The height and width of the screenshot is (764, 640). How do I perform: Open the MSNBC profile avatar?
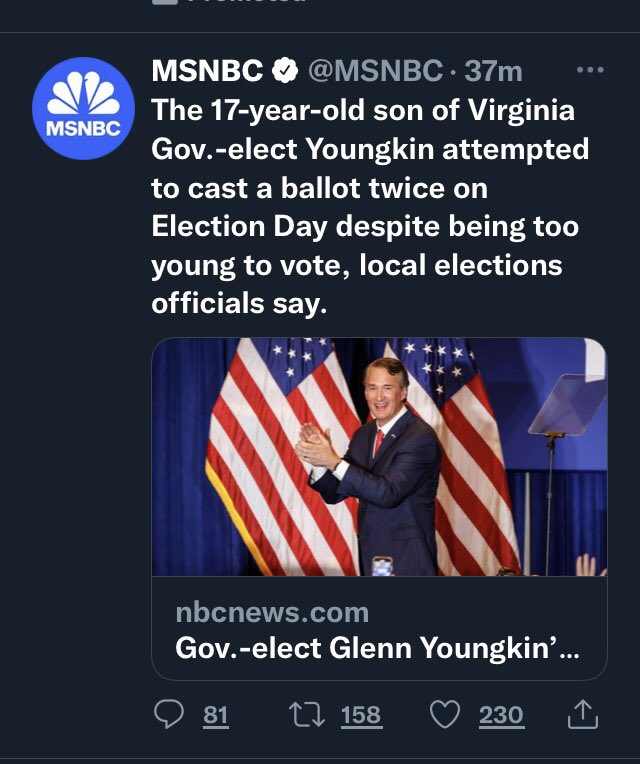[x=83, y=108]
